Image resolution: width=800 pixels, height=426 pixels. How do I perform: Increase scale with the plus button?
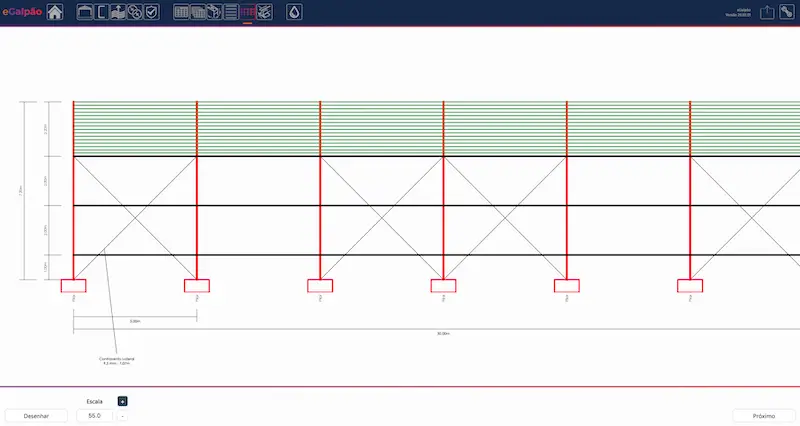[122, 401]
